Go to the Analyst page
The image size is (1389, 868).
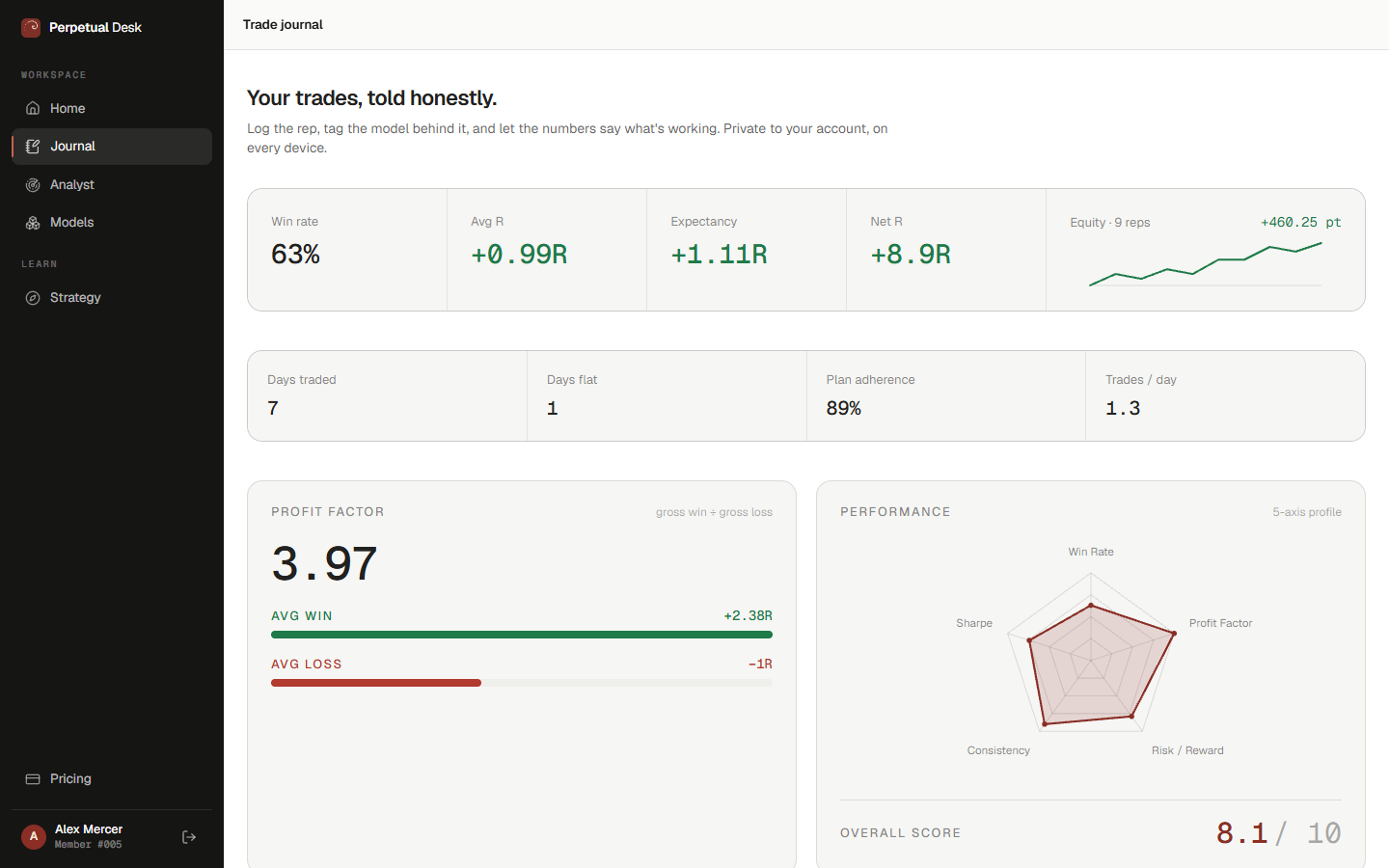click(112, 184)
